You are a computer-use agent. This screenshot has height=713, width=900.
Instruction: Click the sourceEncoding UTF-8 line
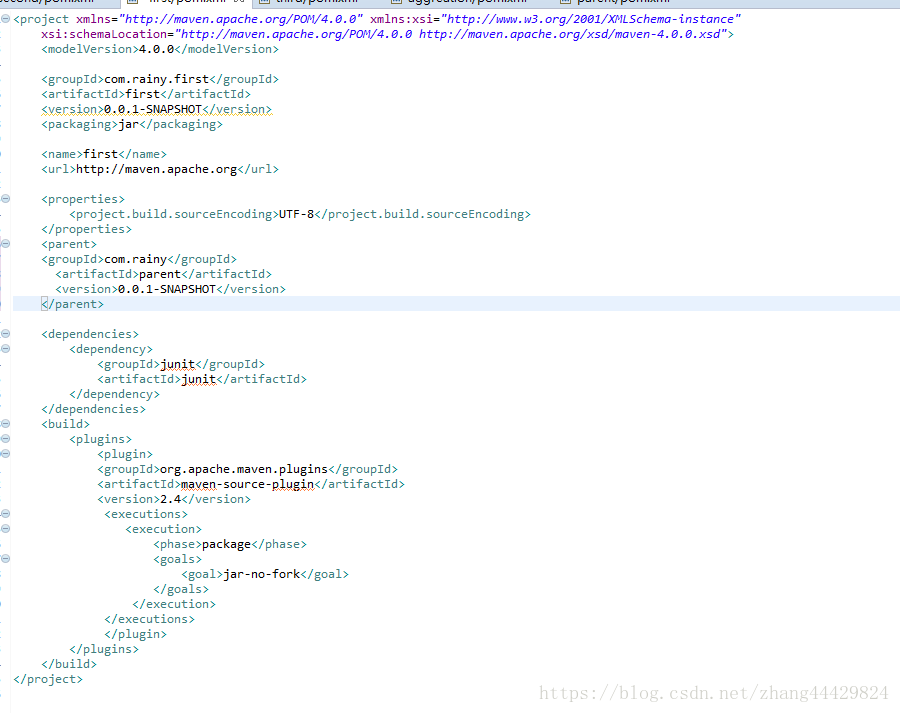click(300, 214)
